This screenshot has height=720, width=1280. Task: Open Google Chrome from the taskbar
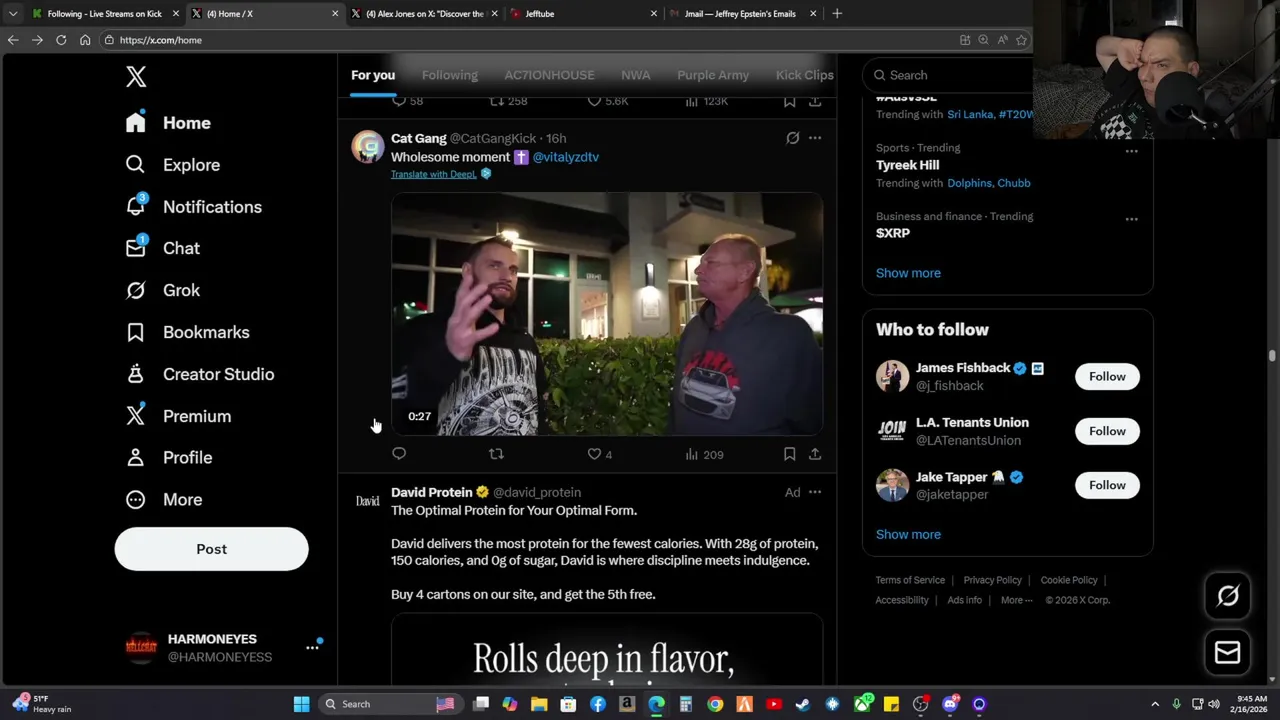(715, 704)
